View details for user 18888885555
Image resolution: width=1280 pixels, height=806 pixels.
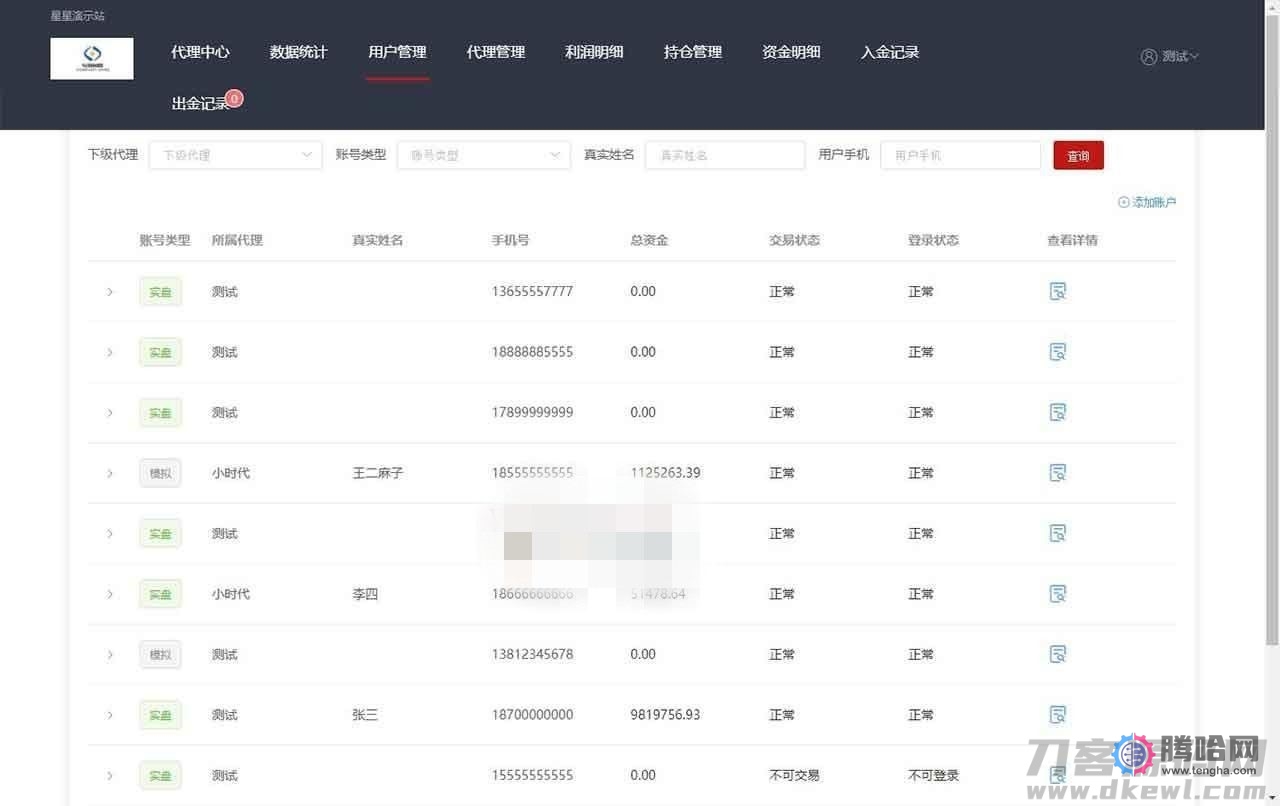[1057, 352]
